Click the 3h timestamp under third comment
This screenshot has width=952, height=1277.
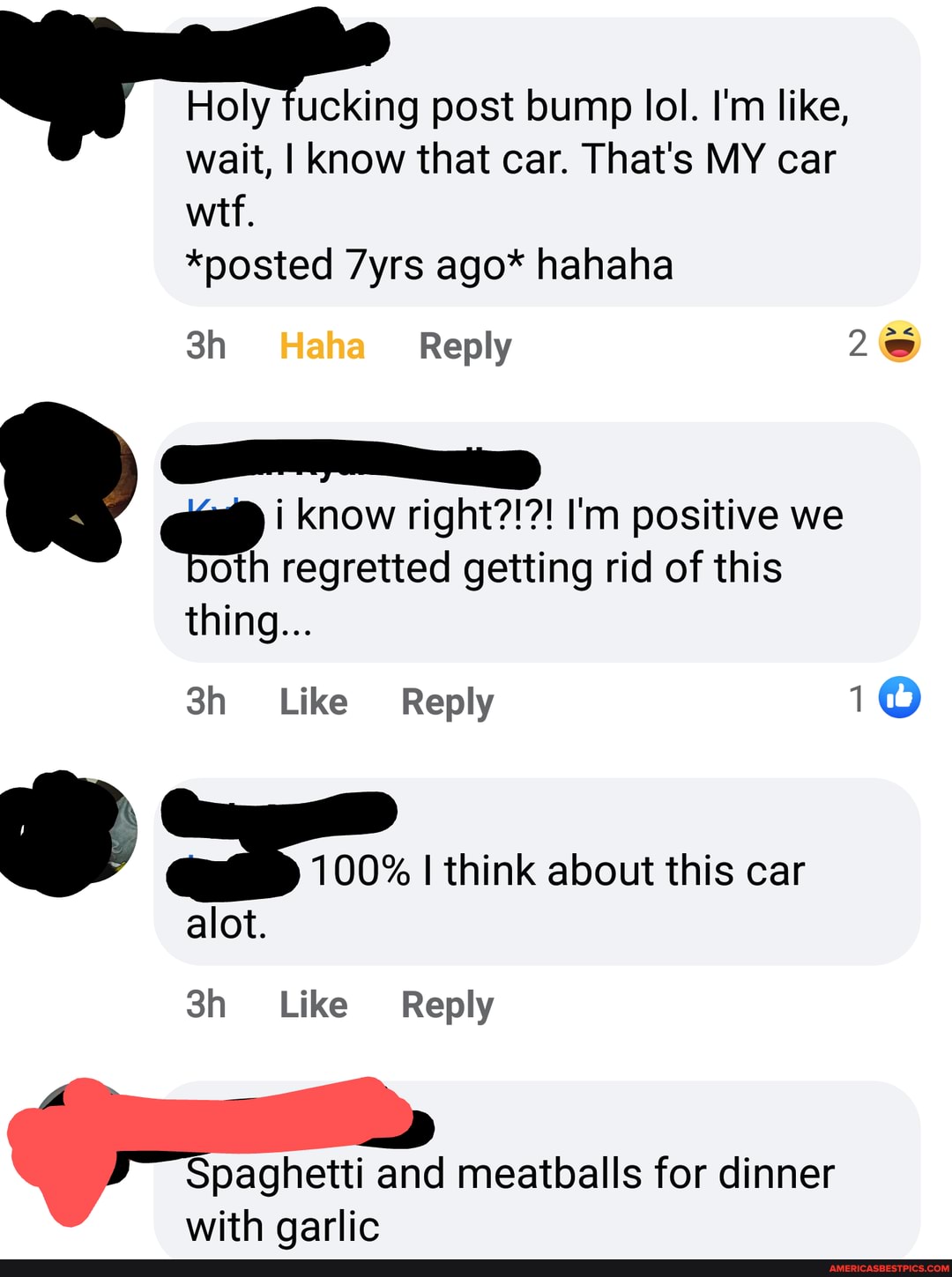click(x=205, y=1005)
